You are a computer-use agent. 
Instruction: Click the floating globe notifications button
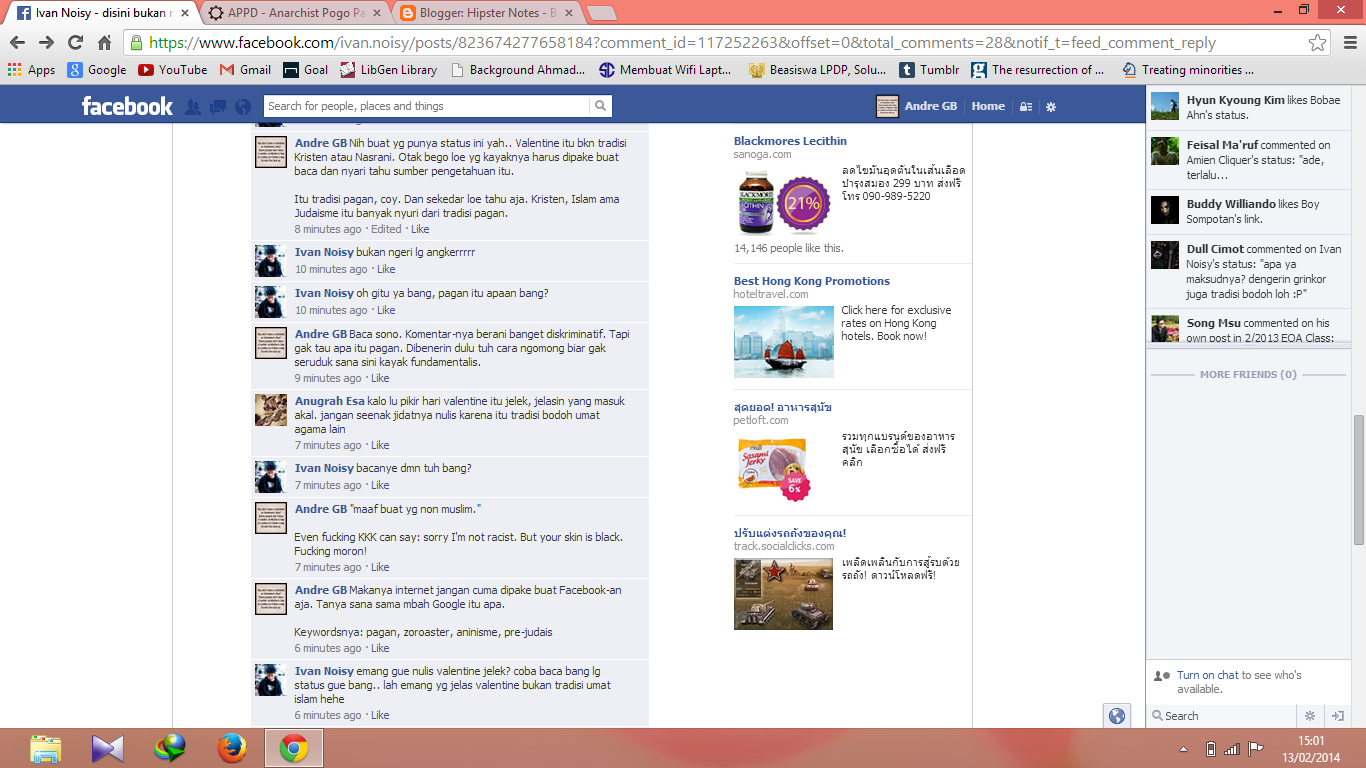1117,716
